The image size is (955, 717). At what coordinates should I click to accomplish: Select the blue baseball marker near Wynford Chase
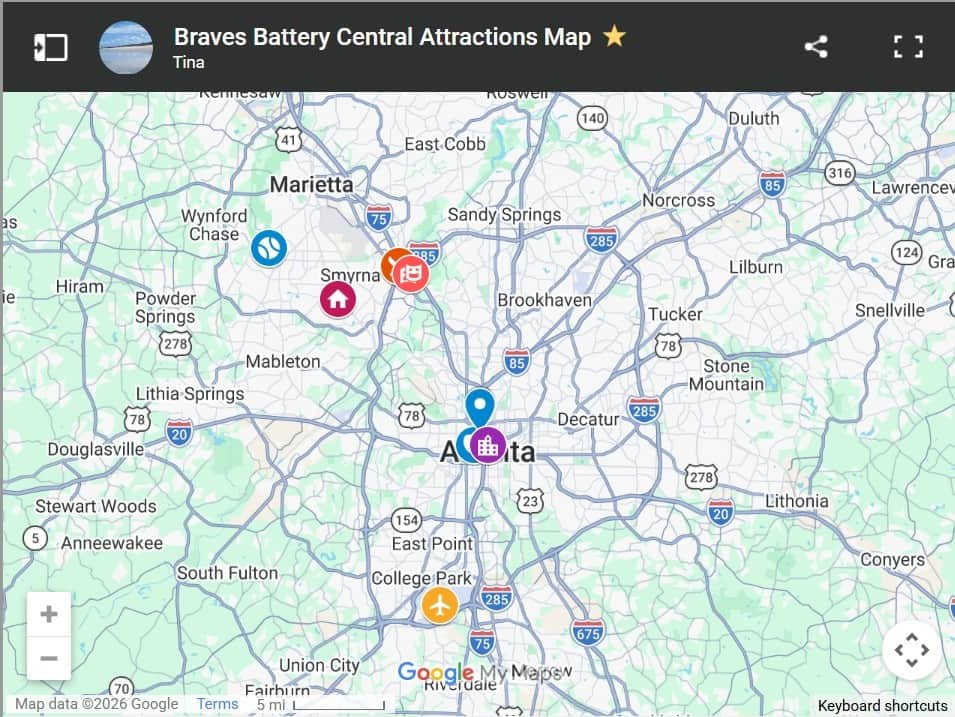click(269, 248)
